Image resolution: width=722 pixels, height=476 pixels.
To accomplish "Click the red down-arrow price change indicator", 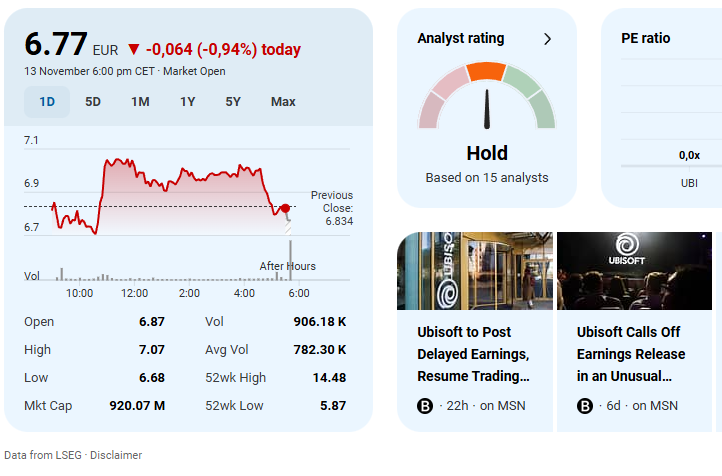I will (134, 49).
